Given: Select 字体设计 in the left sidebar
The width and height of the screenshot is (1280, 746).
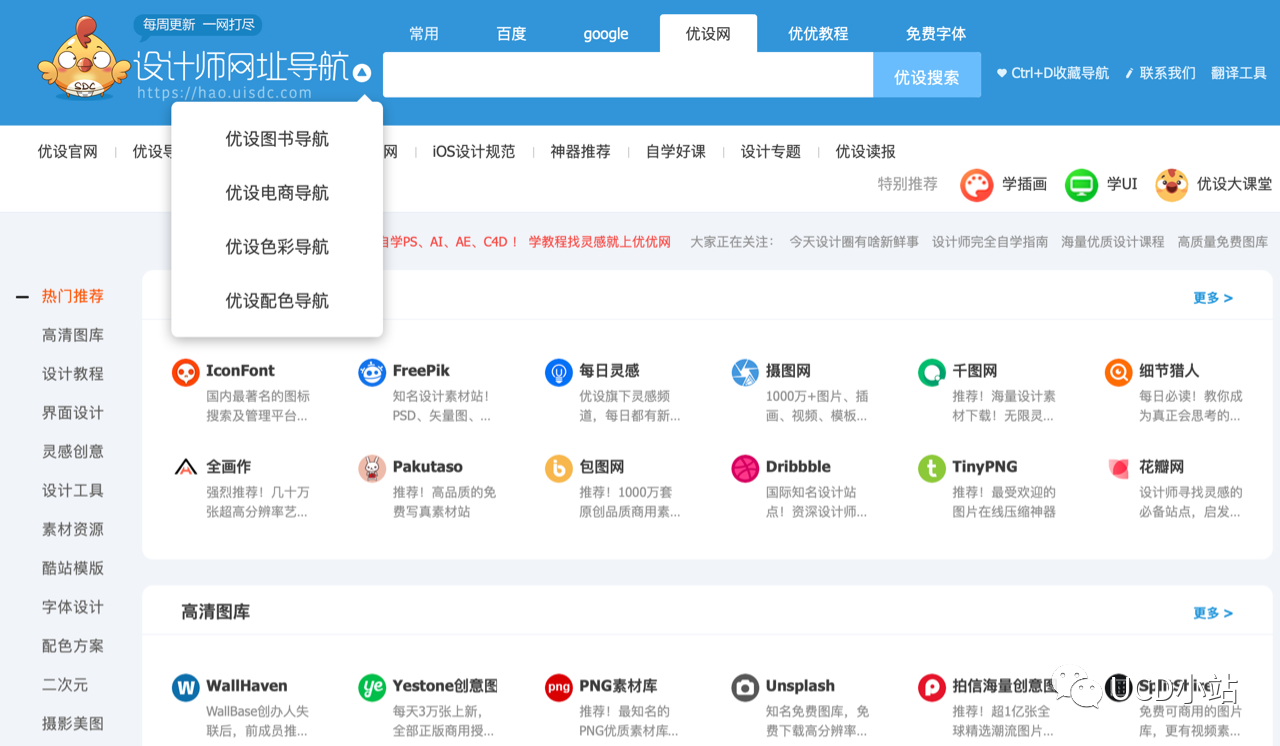Looking at the screenshot, I should point(73,607).
